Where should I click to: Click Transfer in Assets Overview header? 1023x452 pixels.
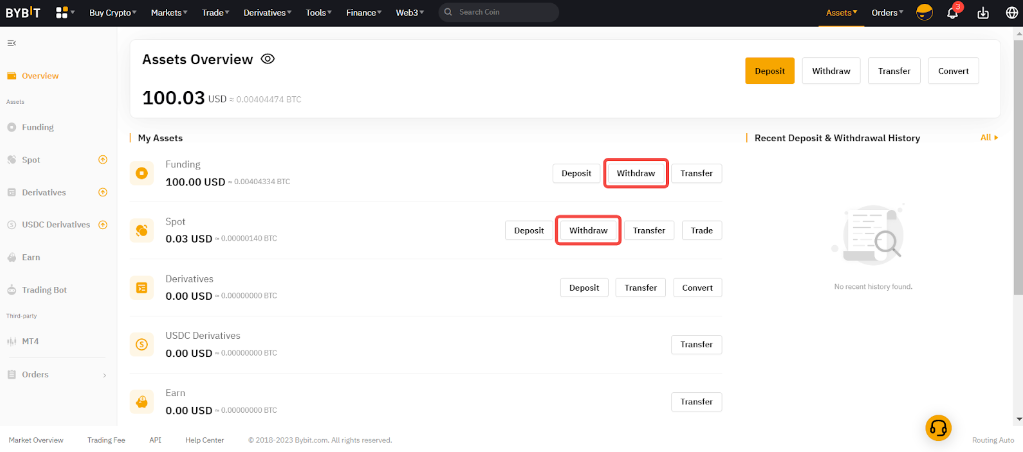pos(894,70)
